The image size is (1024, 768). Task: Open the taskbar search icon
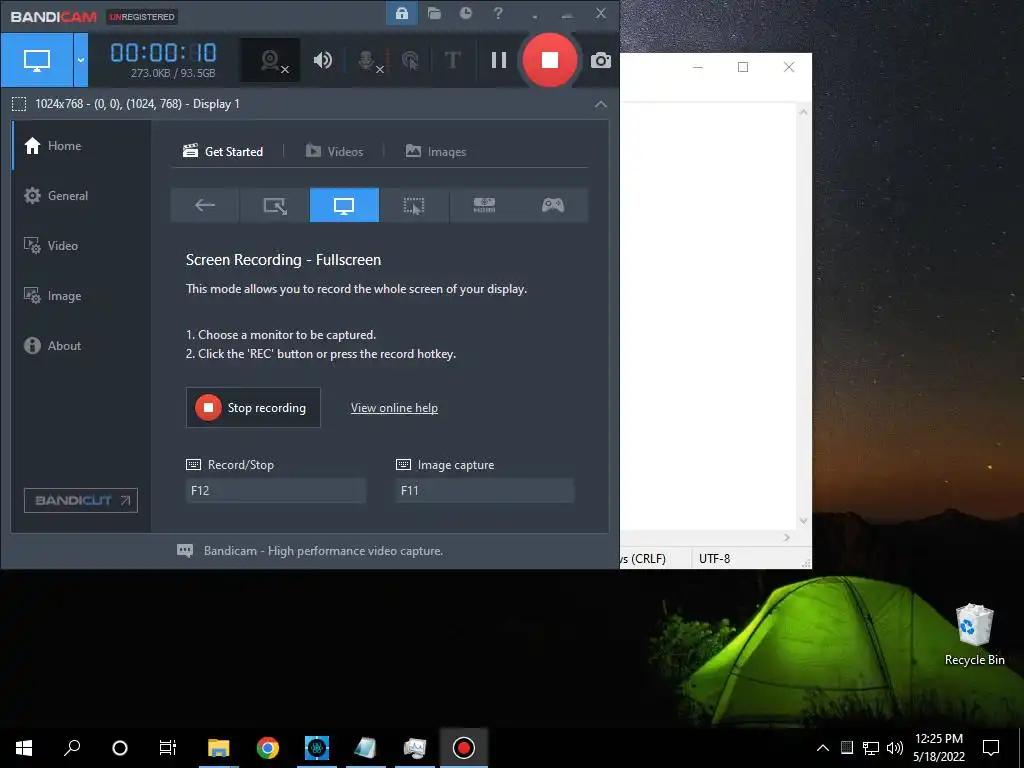[x=72, y=748]
